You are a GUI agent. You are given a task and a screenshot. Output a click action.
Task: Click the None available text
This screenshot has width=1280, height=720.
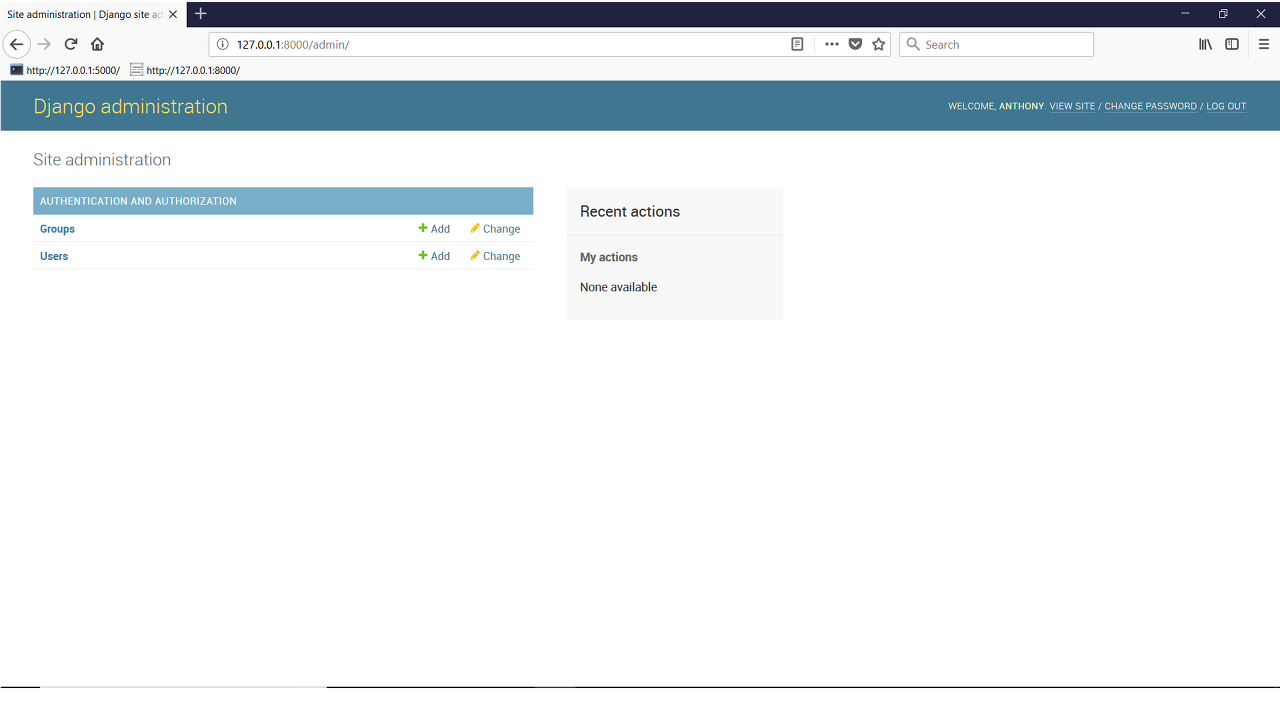pyautogui.click(x=619, y=287)
